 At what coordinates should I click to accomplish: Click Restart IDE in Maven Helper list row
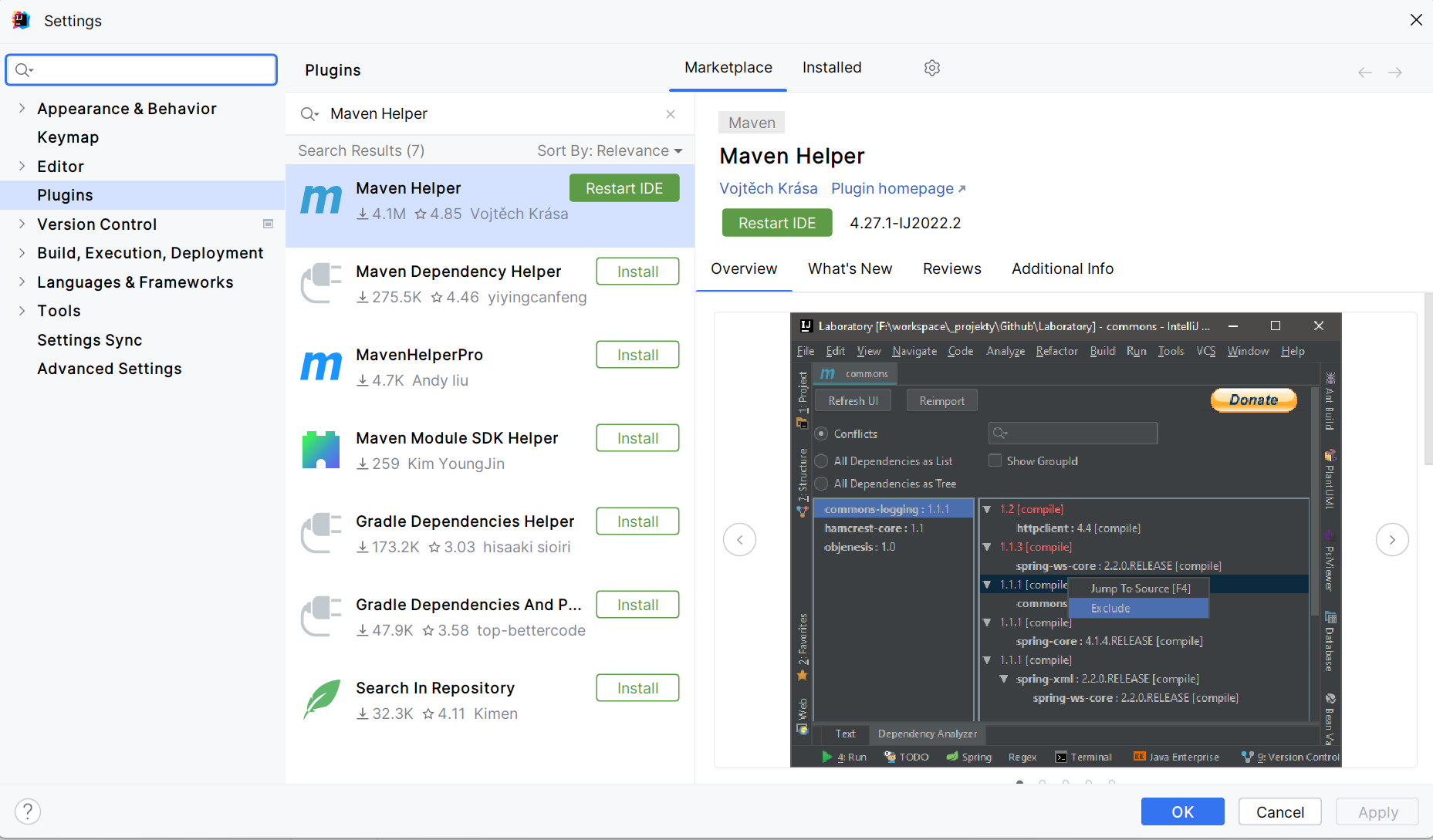pyautogui.click(x=624, y=188)
